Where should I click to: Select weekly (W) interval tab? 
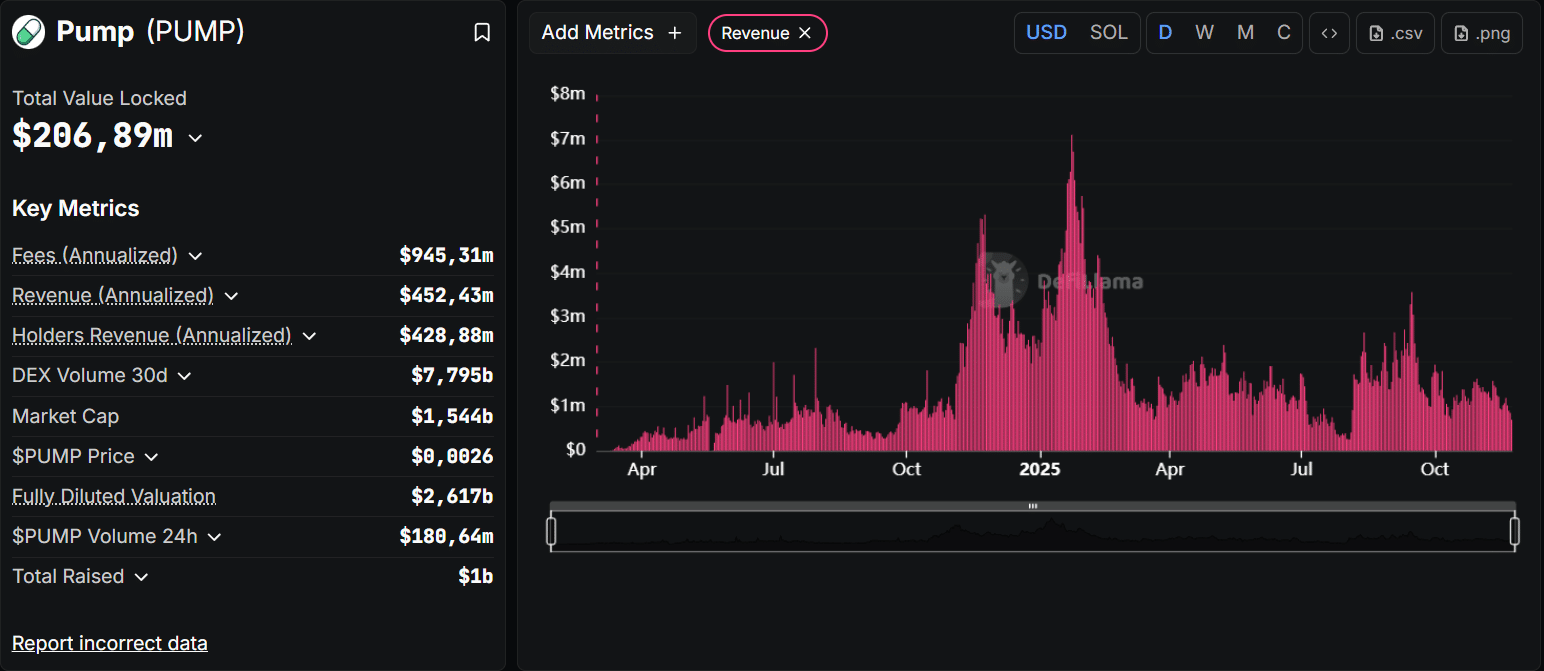pos(1204,33)
